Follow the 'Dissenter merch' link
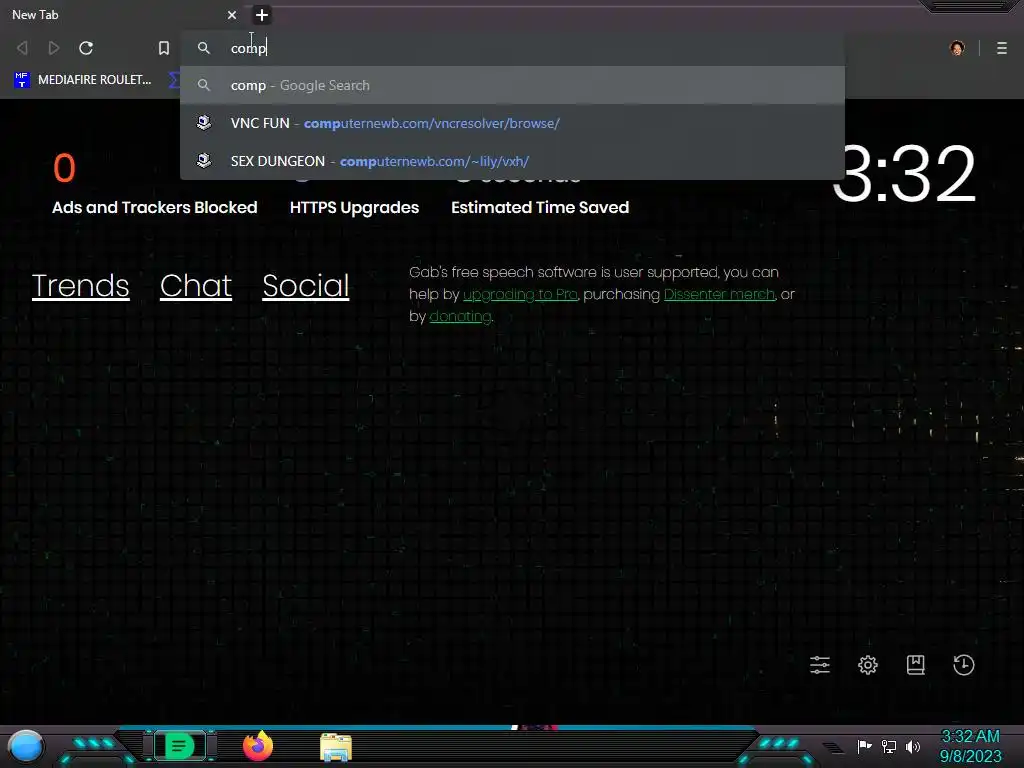 click(719, 295)
